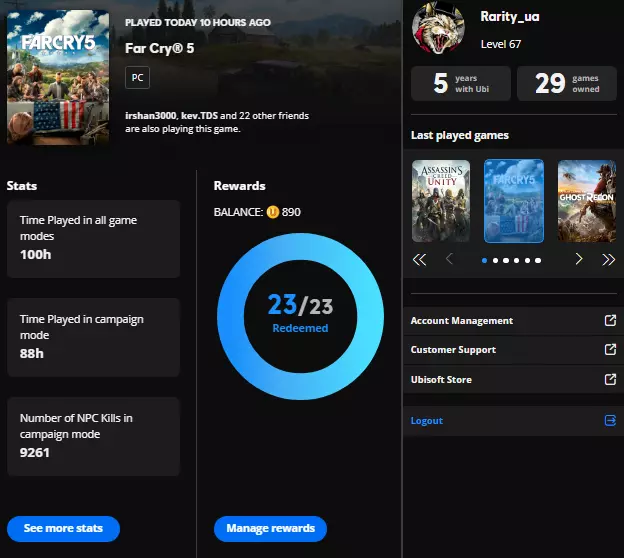
Task: Select sixth carousel page dot
Action: click(x=538, y=260)
